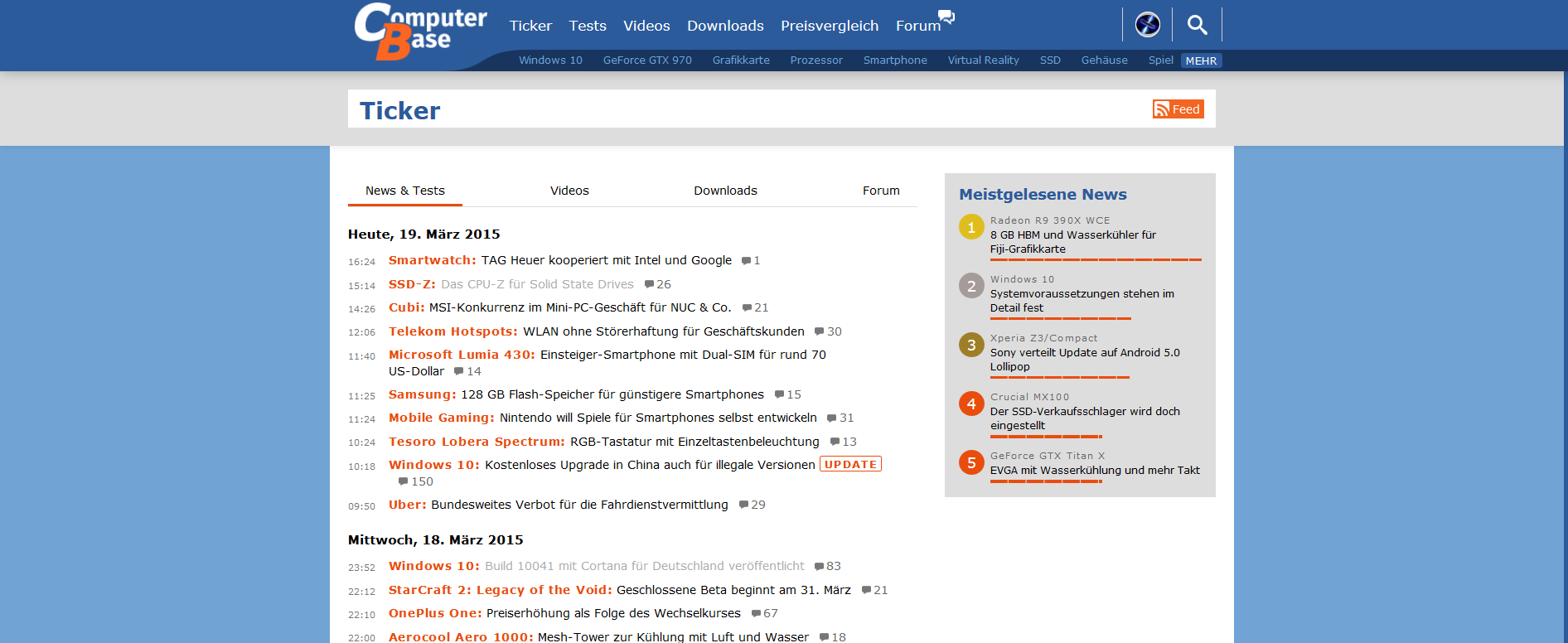
Task: Click the orange number 4 ranking badge
Action: pyautogui.click(x=971, y=404)
